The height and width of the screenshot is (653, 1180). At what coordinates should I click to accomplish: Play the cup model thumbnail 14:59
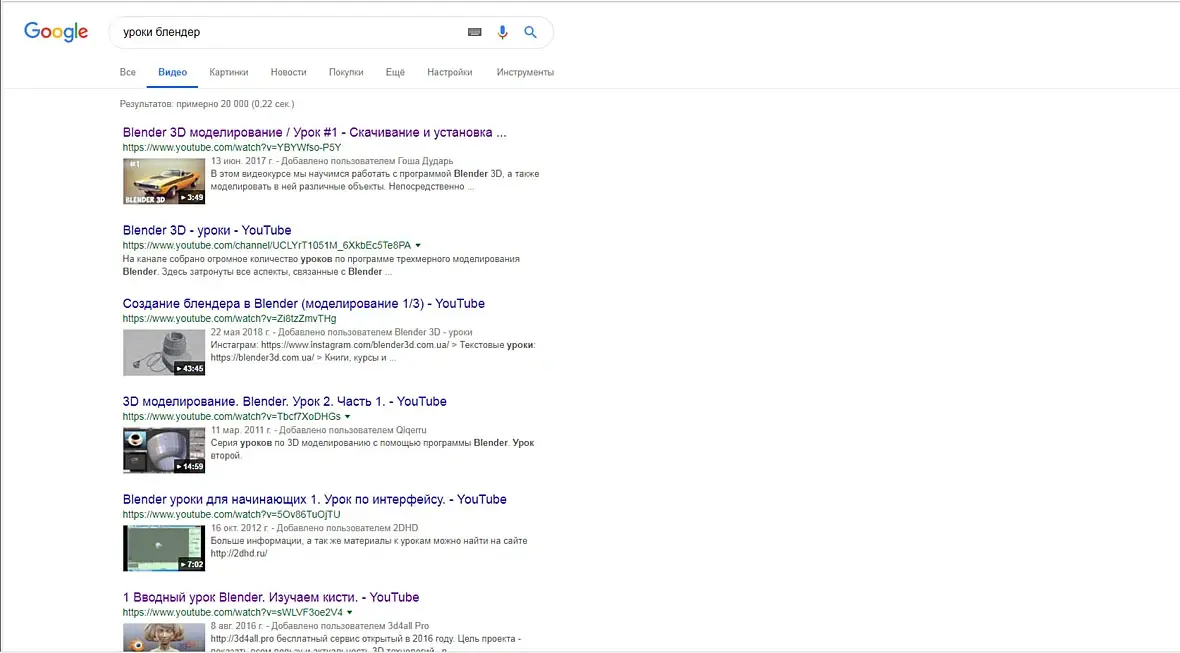point(164,450)
